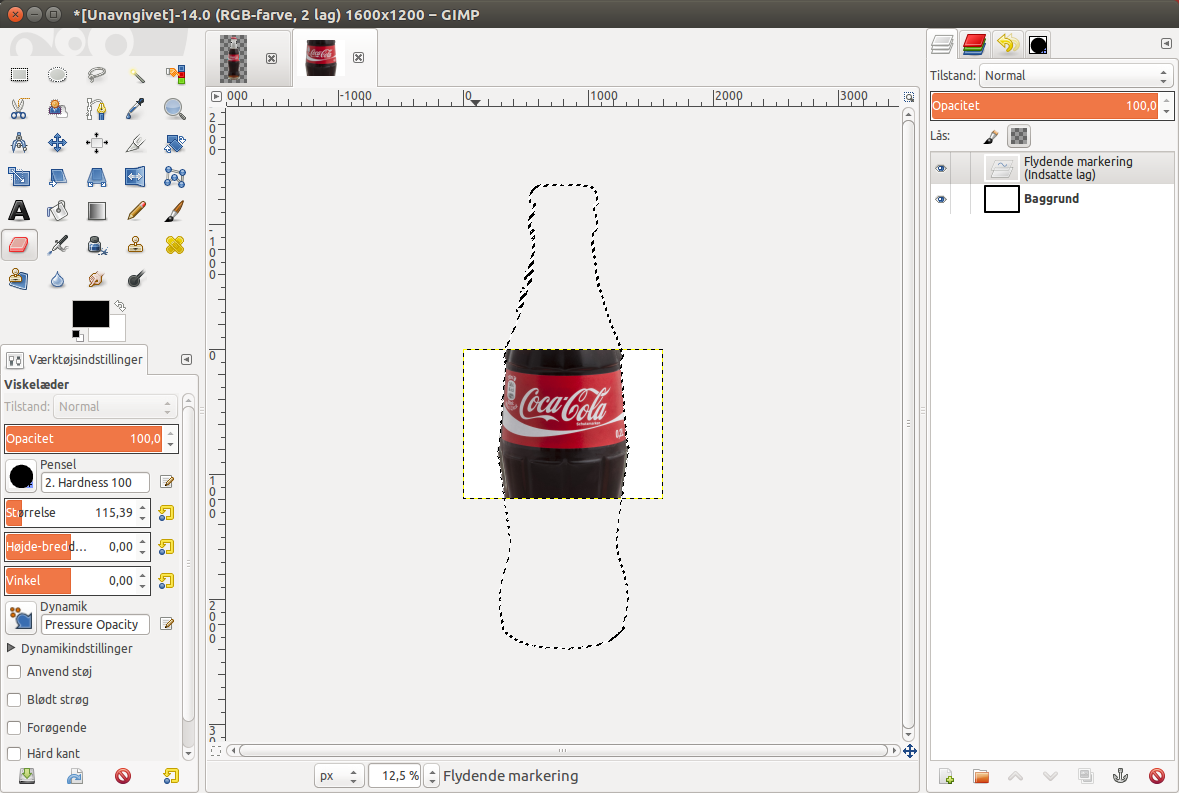
Task: Hide the Baggrund layer
Action: point(941,199)
